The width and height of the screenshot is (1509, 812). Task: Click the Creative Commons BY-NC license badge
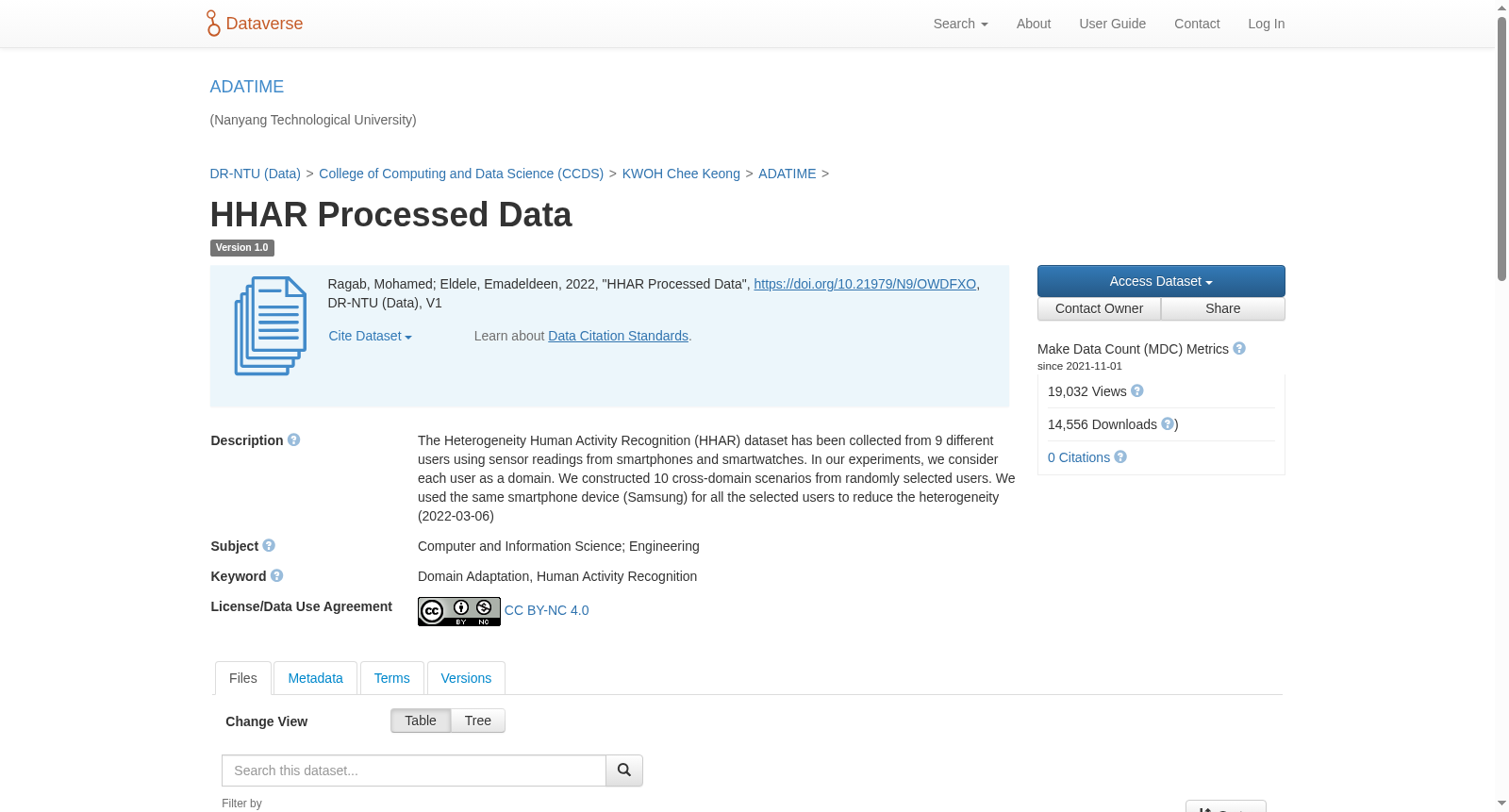click(459, 611)
